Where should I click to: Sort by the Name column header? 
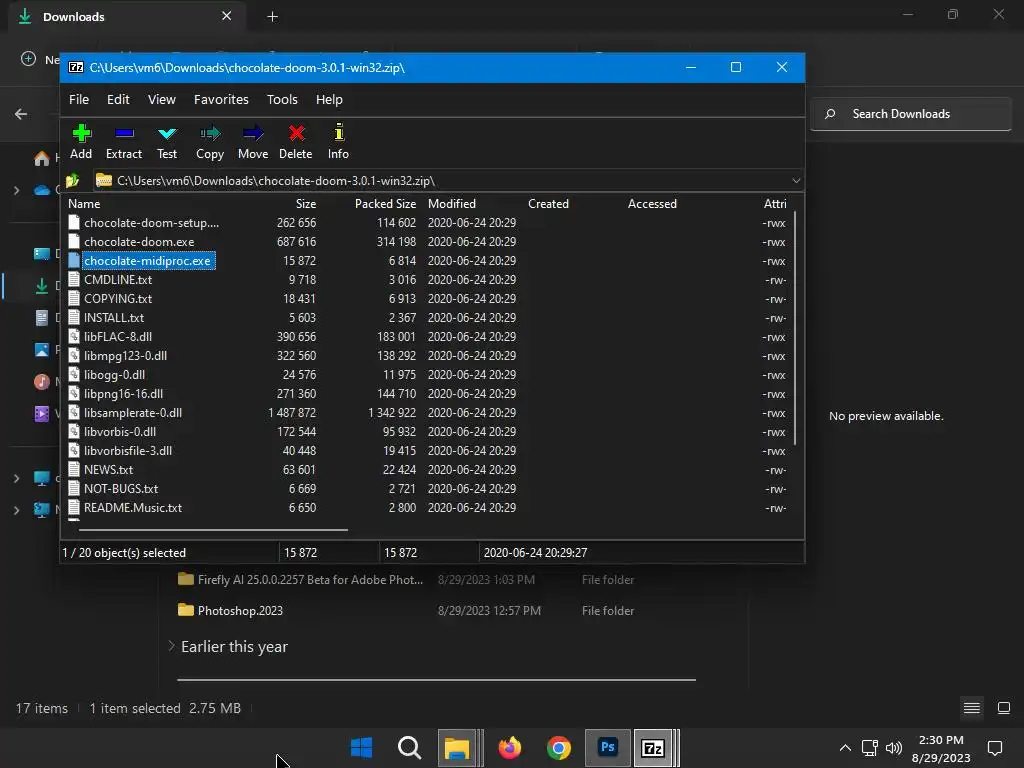pyautogui.click(x=84, y=204)
